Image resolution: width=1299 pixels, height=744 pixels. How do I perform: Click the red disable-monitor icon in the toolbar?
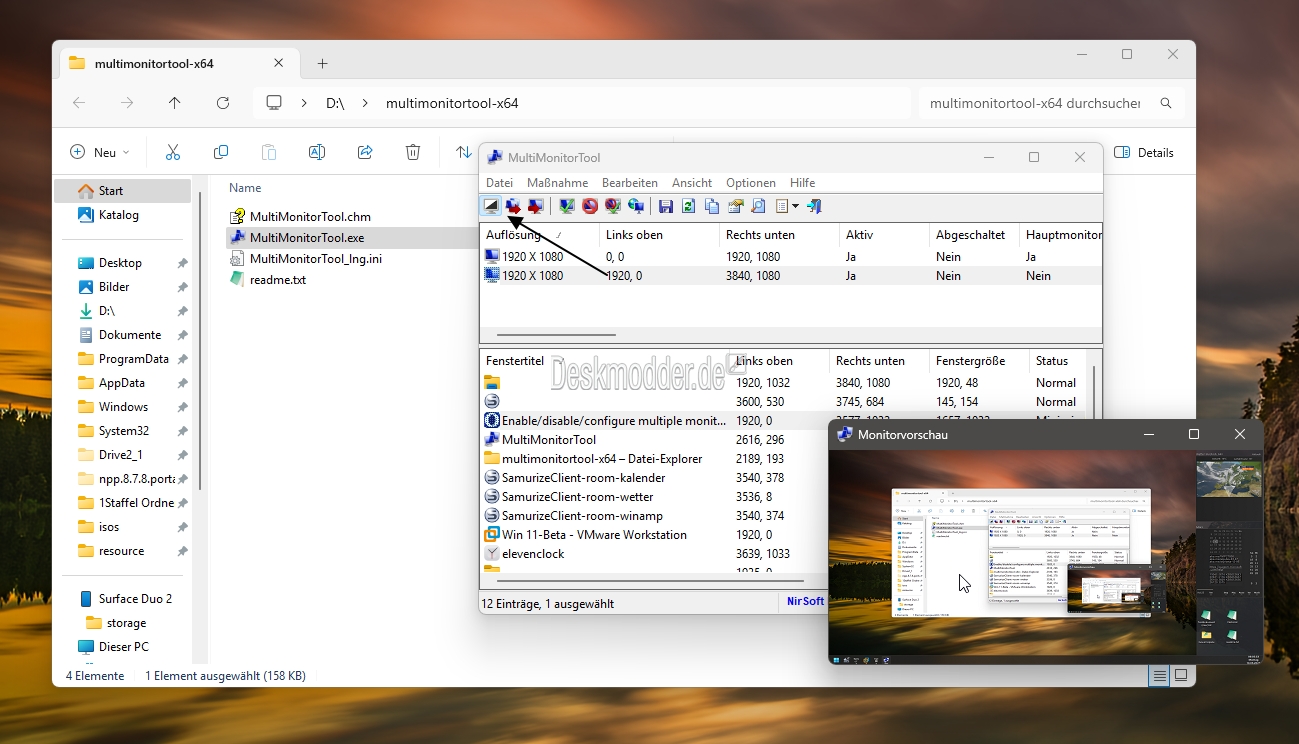pos(590,206)
